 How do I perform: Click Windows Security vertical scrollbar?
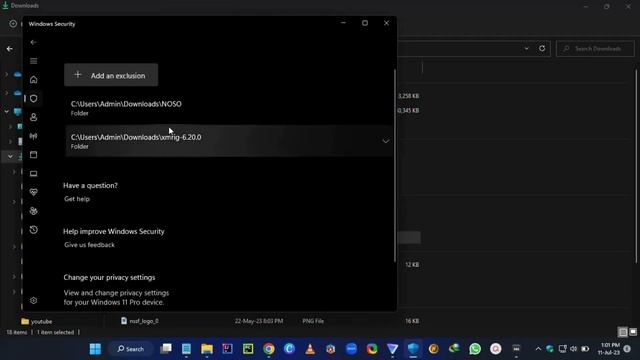(394, 165)
